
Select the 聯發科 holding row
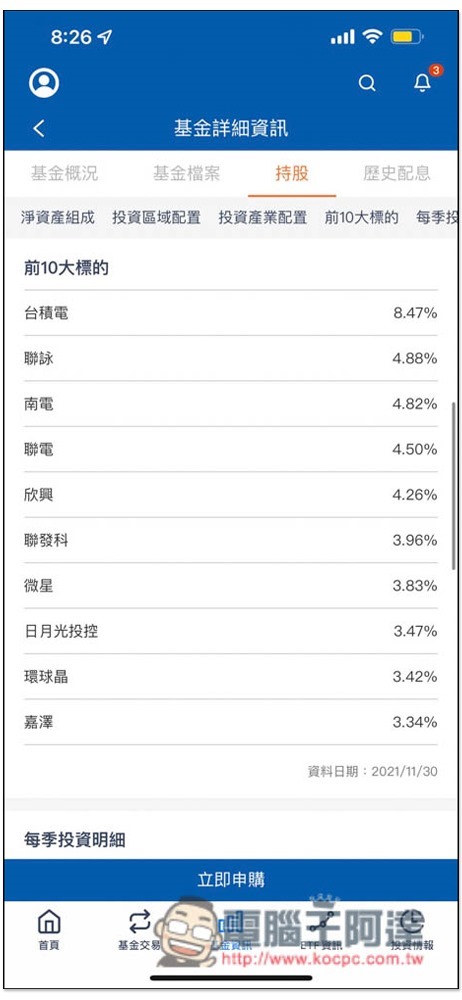coord(231,540)
